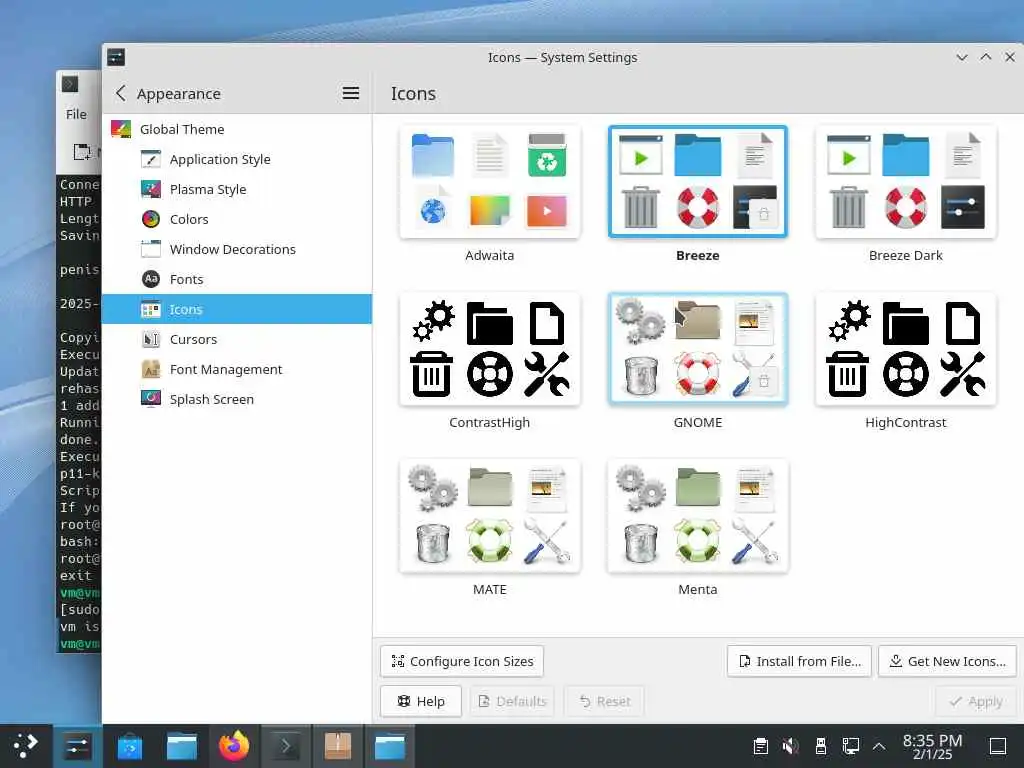The image size is (1024, 768).
Task: Open the application launcher on the taskbar
Action: (25, 746)
